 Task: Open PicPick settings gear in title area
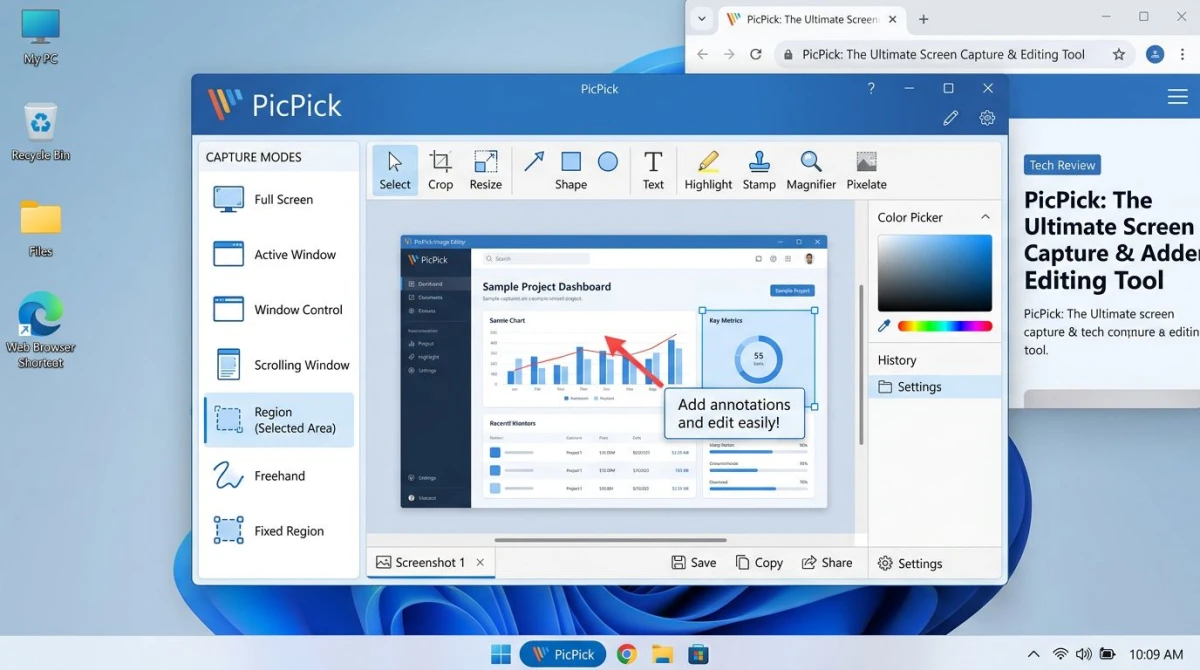[987, 118]
